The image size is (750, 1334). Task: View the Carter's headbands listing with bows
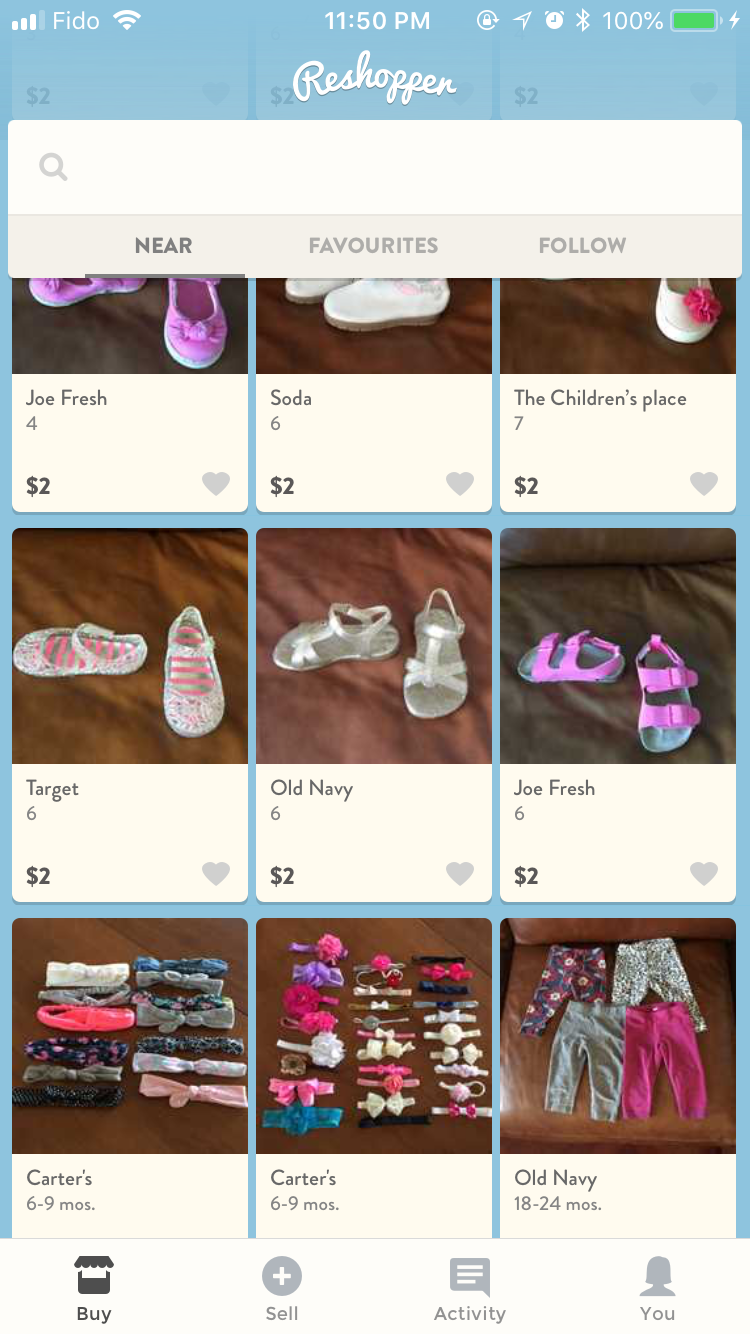374,1036
